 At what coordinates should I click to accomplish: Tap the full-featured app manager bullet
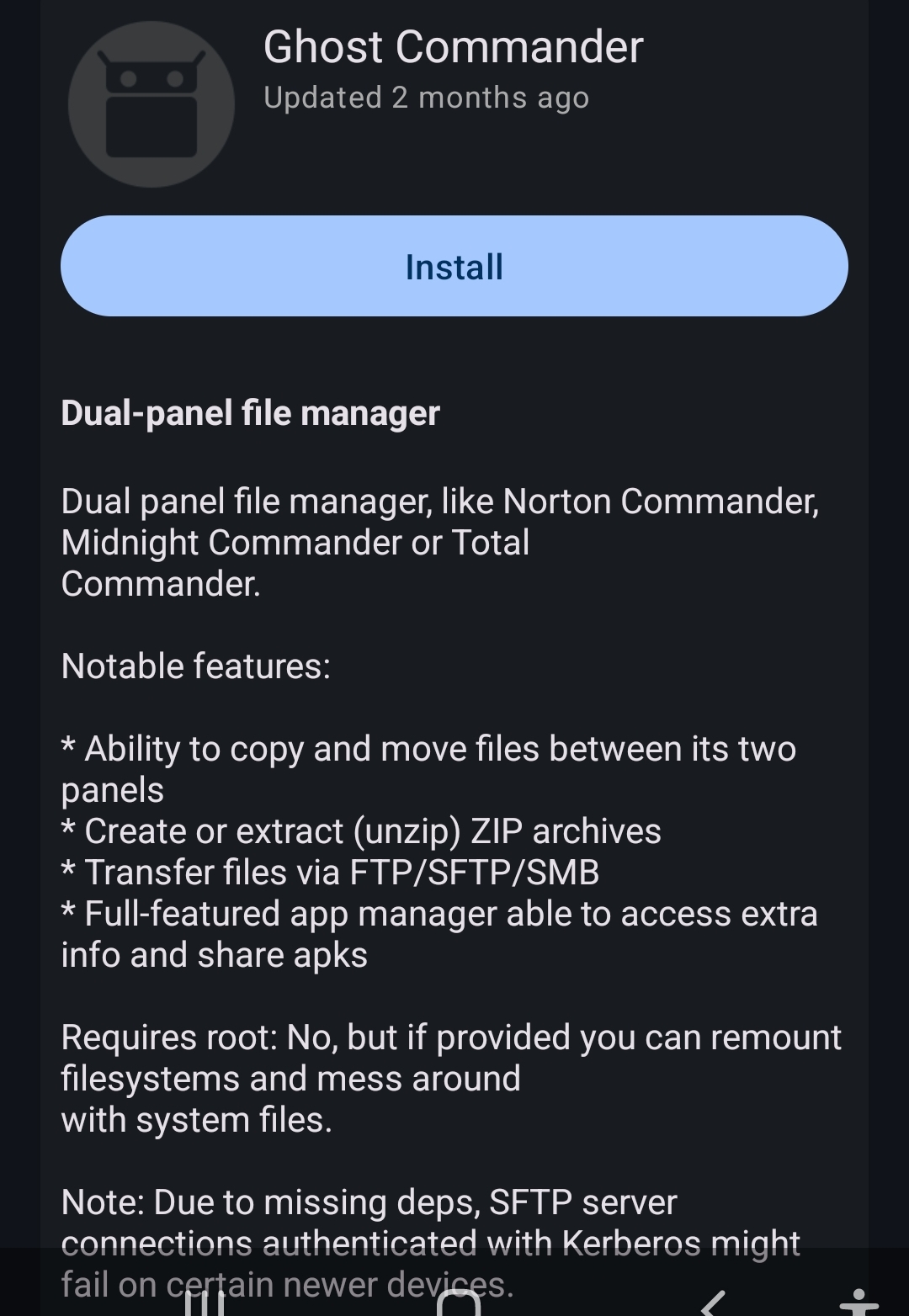click(x=439, y=934)
